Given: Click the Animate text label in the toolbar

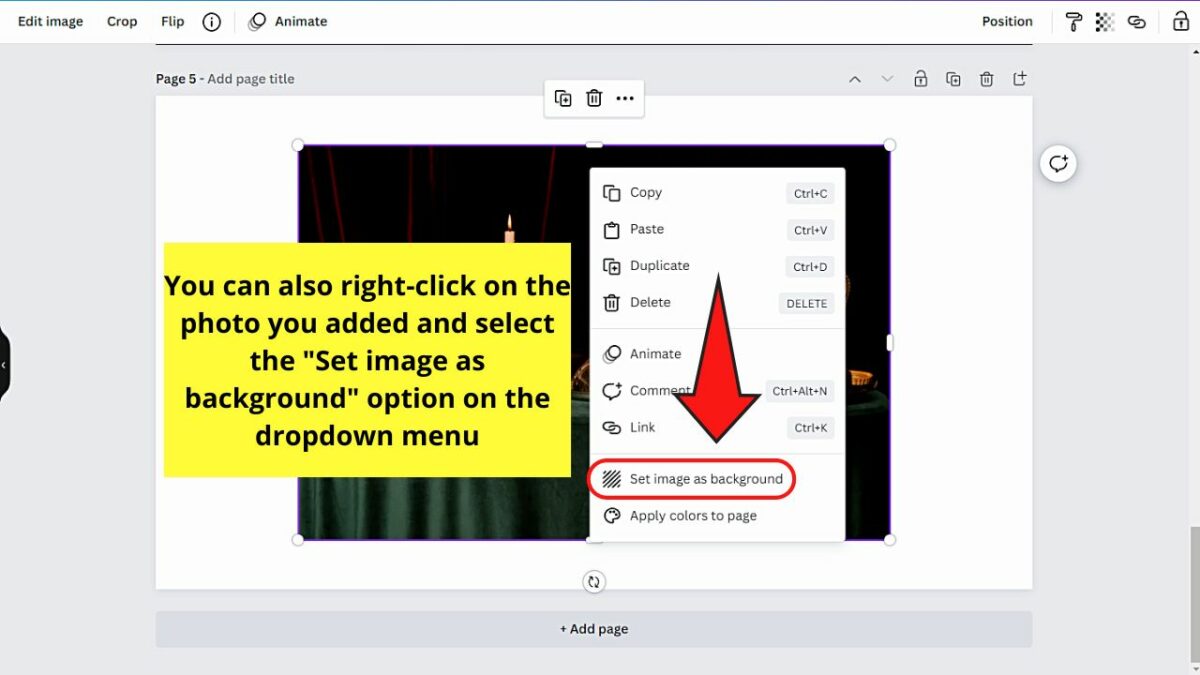Looking at the screenshot, I should [301, 21].
